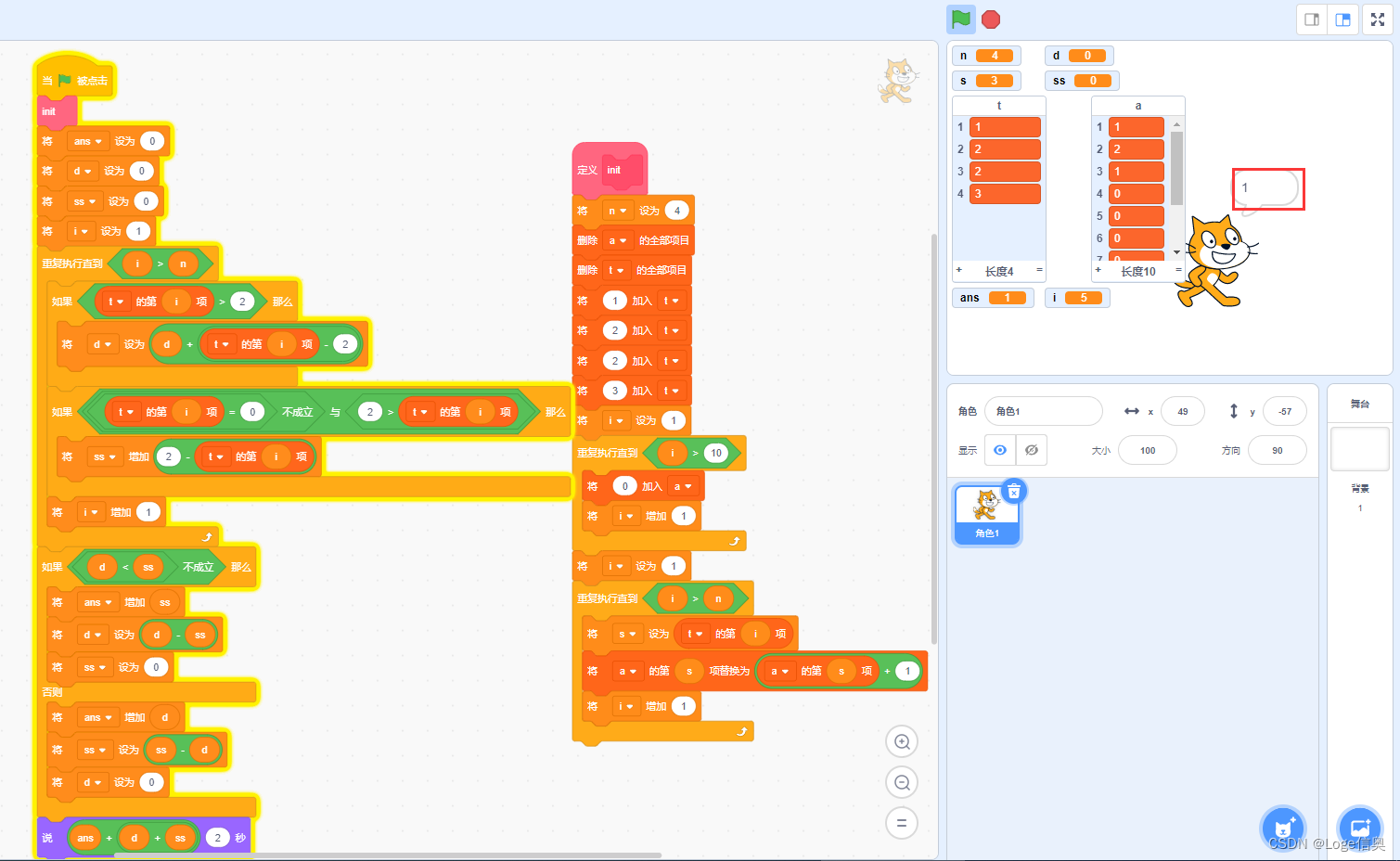
Task: Click the n variable monitor on stage
Action: click(986, 56)
